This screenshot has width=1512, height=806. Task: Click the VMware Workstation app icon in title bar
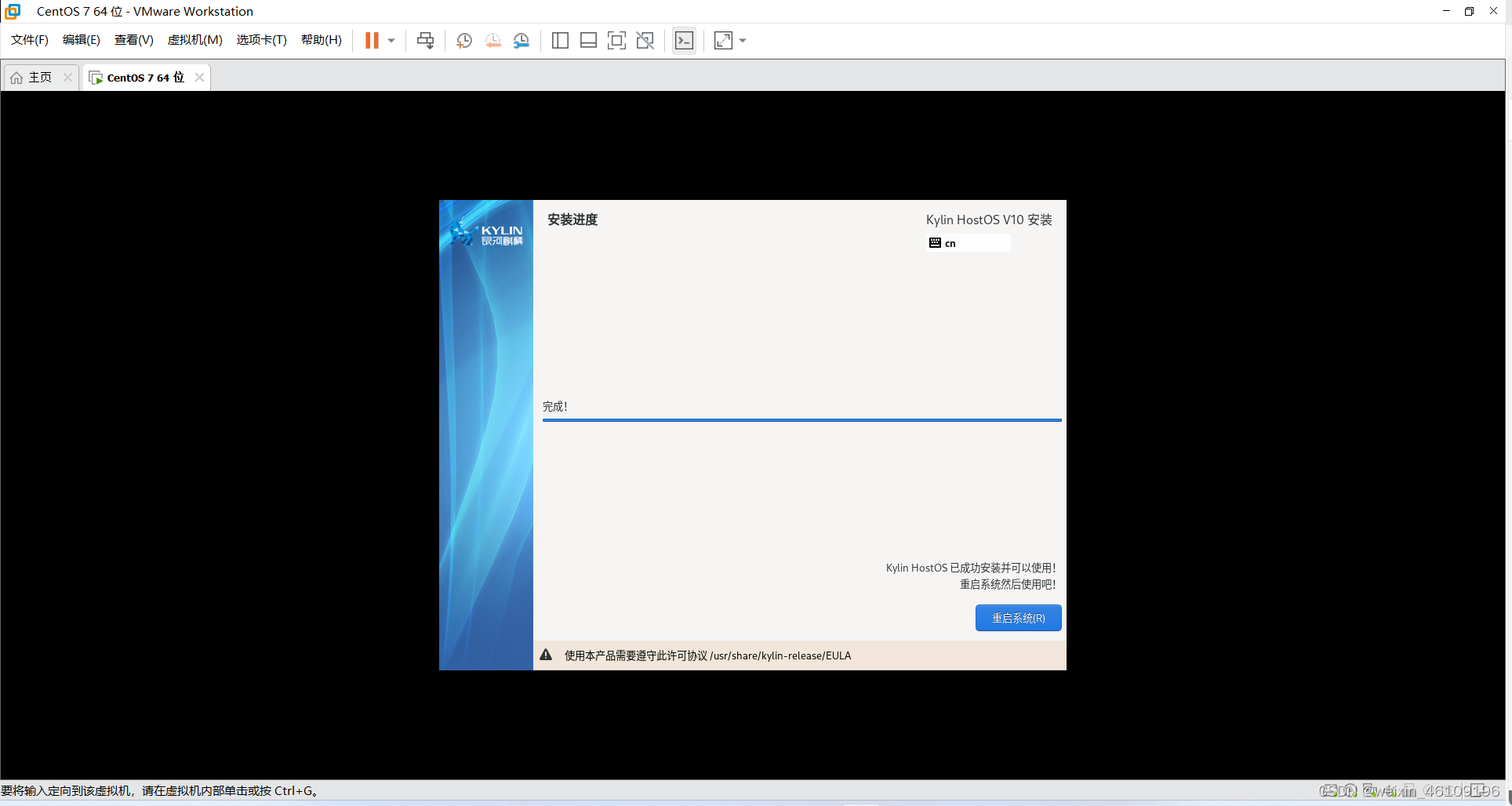[x=13, y=11]
